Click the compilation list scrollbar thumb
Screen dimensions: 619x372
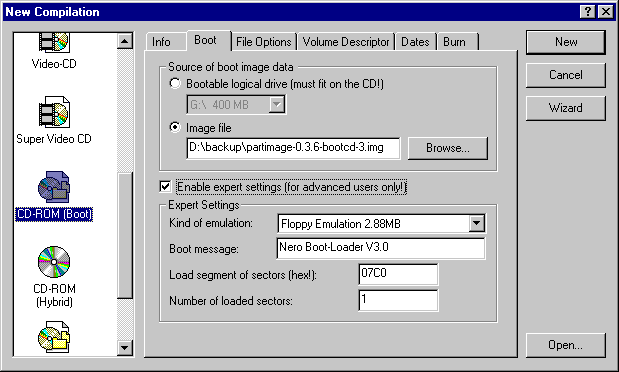click(125, 235)
